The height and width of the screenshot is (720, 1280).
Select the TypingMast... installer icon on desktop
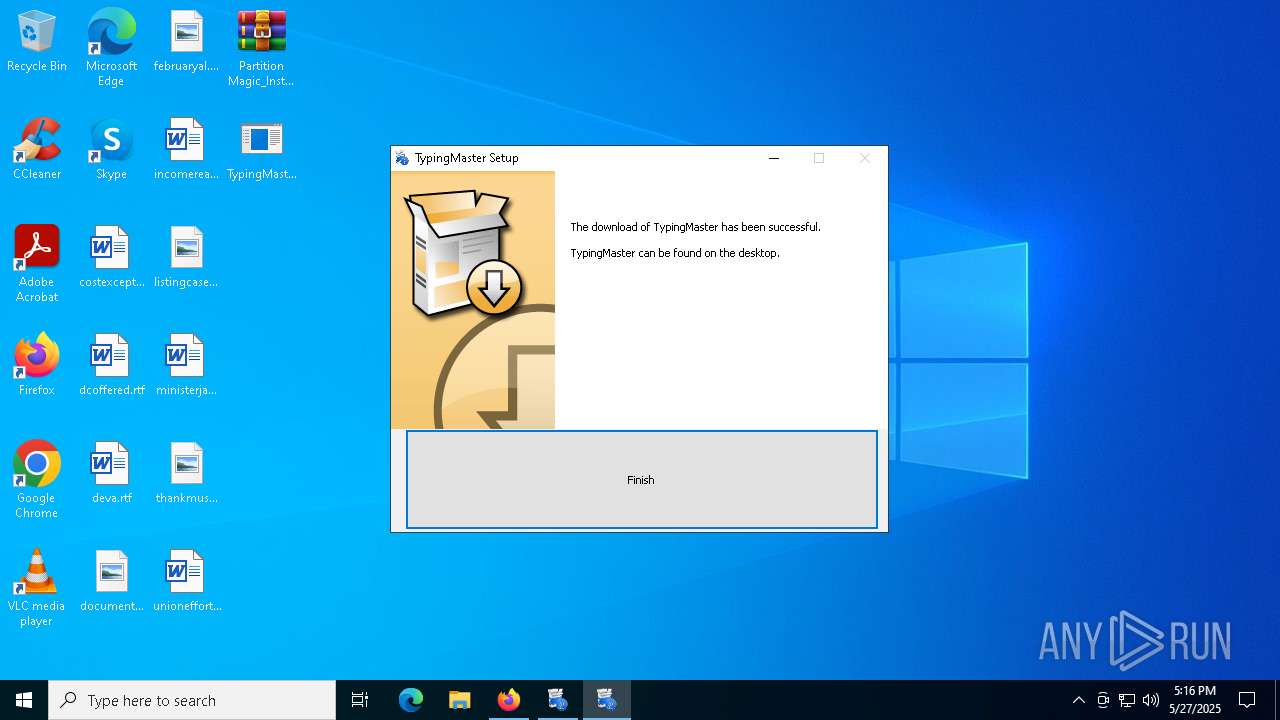point(261,150)
